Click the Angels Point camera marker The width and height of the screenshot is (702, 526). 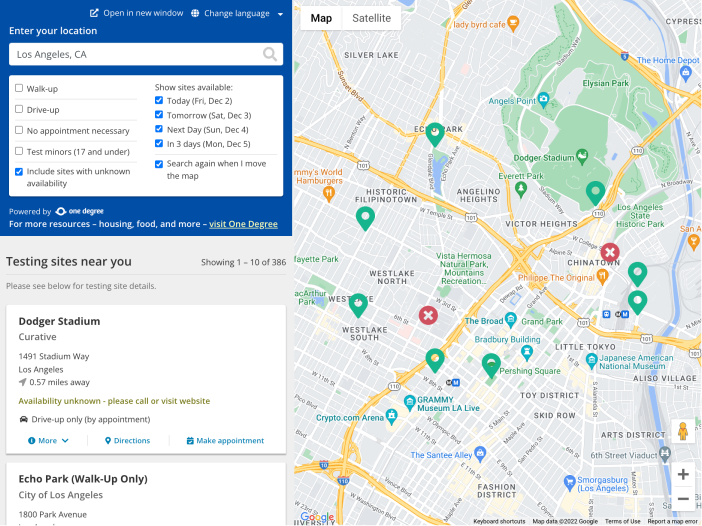click(543, 100)
